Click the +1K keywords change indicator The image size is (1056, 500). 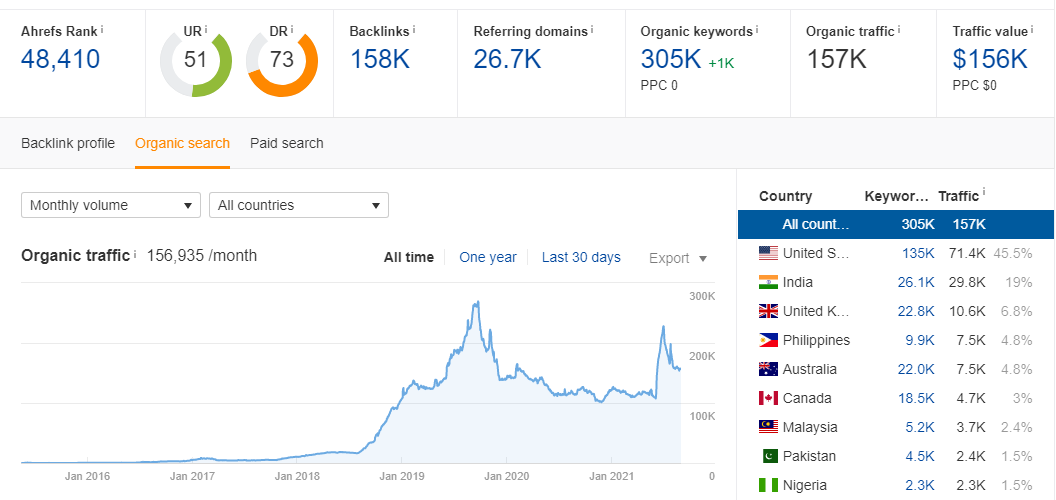point(721,63)
